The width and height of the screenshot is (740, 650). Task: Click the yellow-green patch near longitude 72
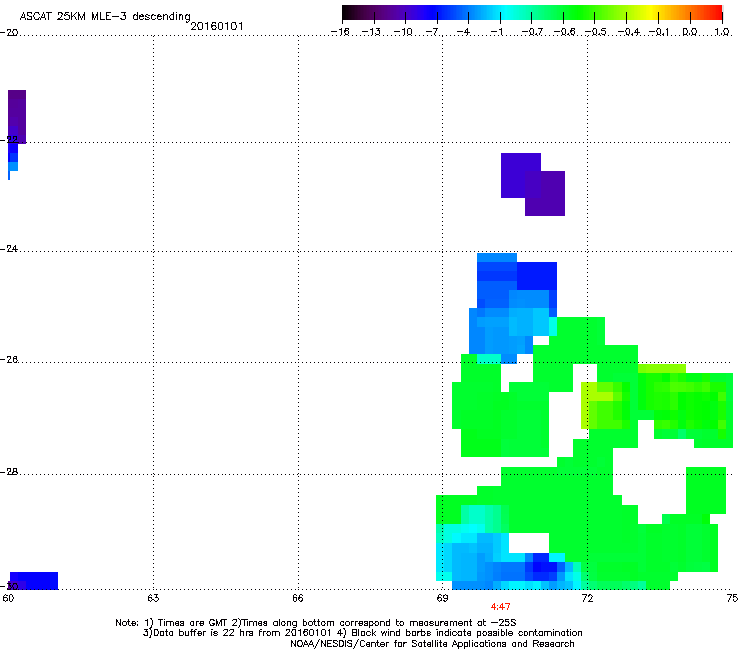point(605,405)
